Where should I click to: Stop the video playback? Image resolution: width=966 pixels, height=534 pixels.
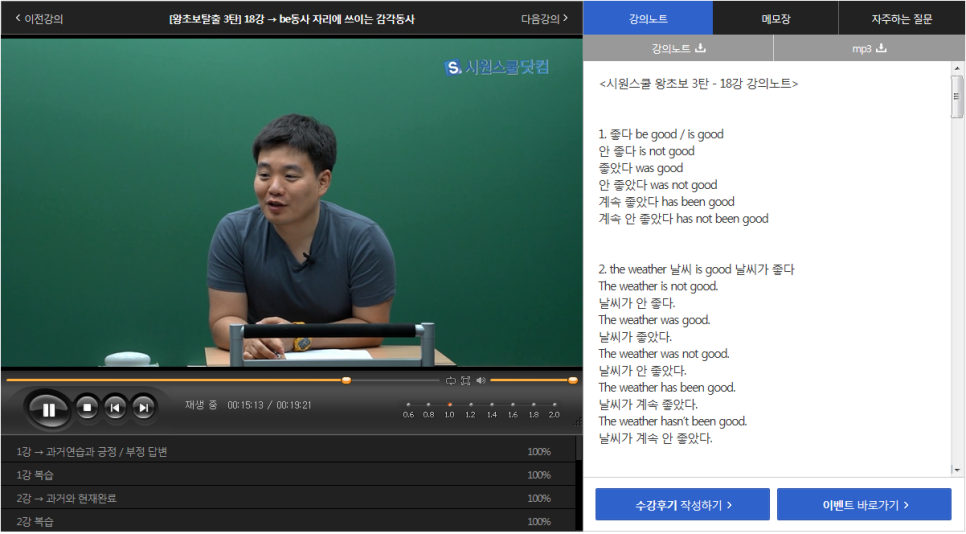pos(87,408)
